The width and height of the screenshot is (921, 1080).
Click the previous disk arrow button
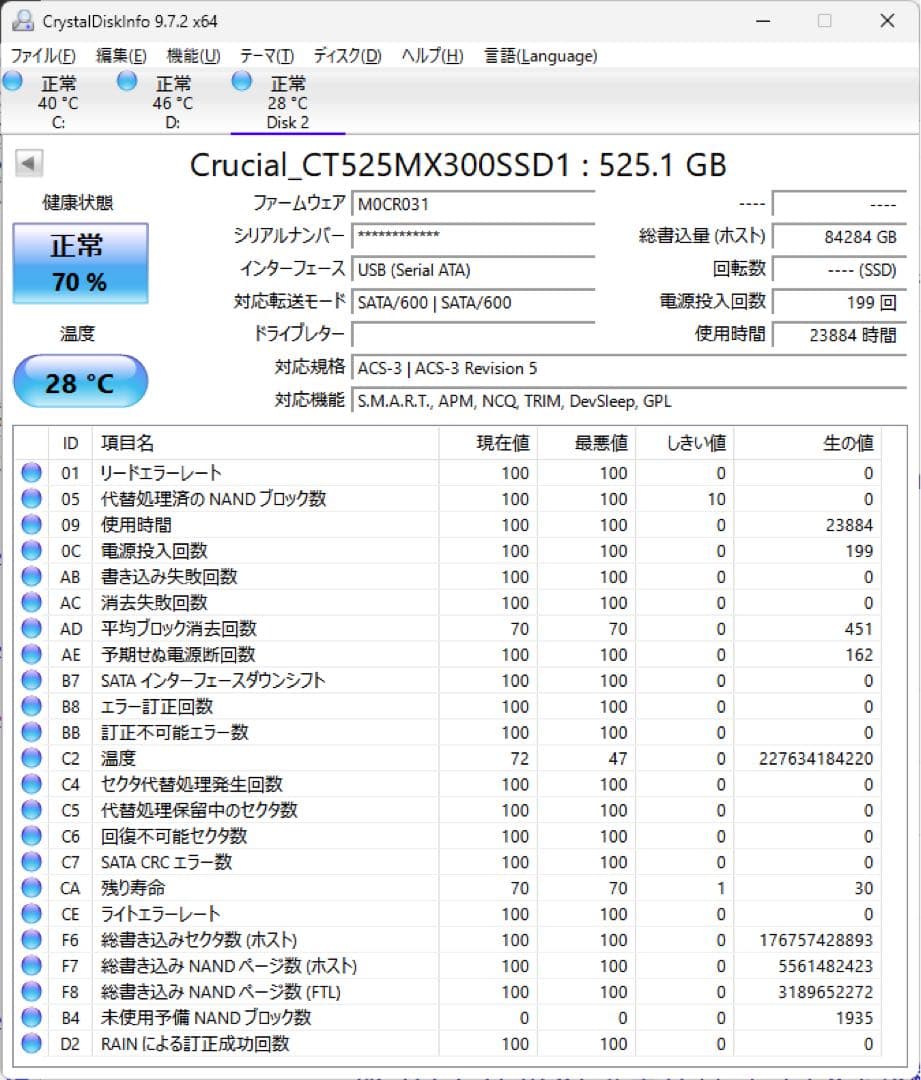pyautogui.click(x=29, y=163)
